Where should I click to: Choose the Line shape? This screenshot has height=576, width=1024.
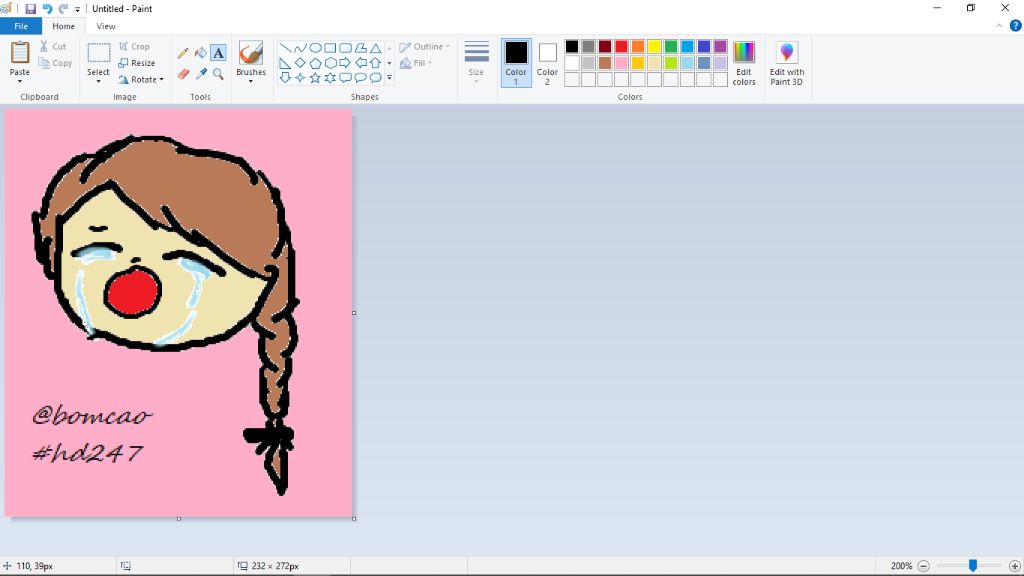(x=285, y=48)
